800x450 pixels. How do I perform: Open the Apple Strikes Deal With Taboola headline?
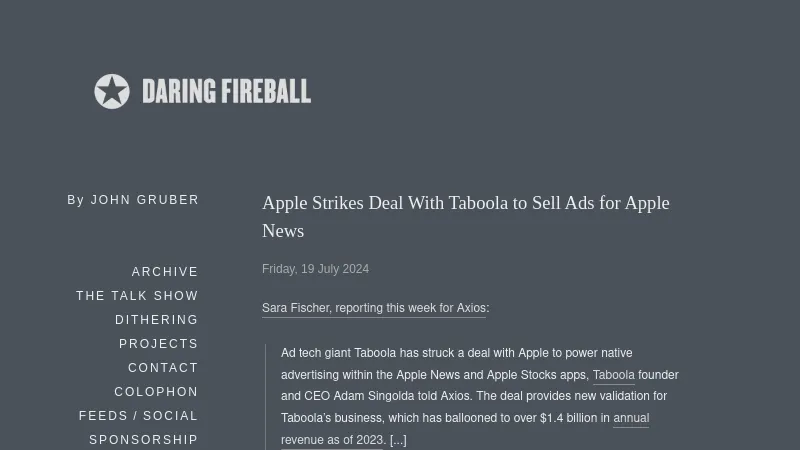coord(466,217)
